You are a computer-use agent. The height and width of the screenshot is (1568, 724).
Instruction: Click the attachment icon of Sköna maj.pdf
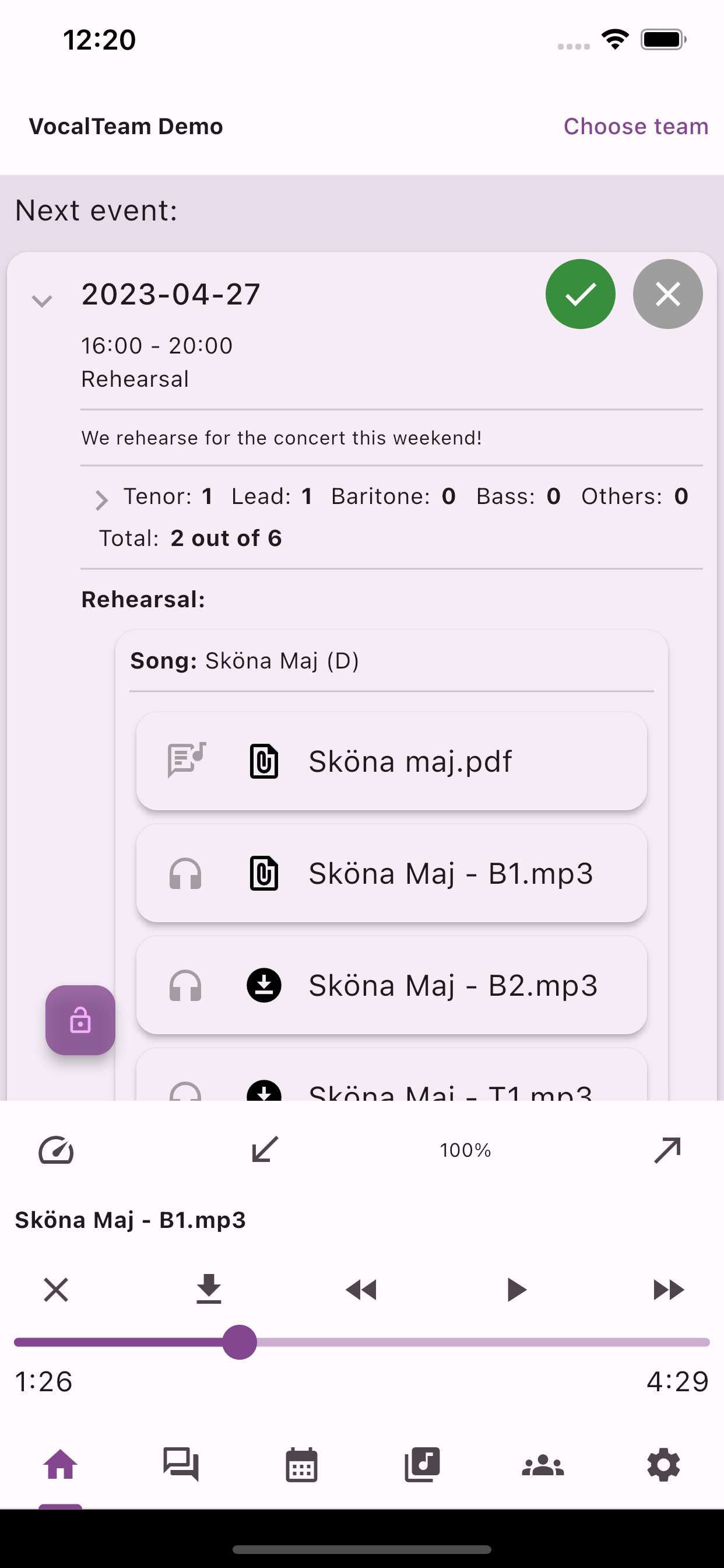(x=264, y=761)
